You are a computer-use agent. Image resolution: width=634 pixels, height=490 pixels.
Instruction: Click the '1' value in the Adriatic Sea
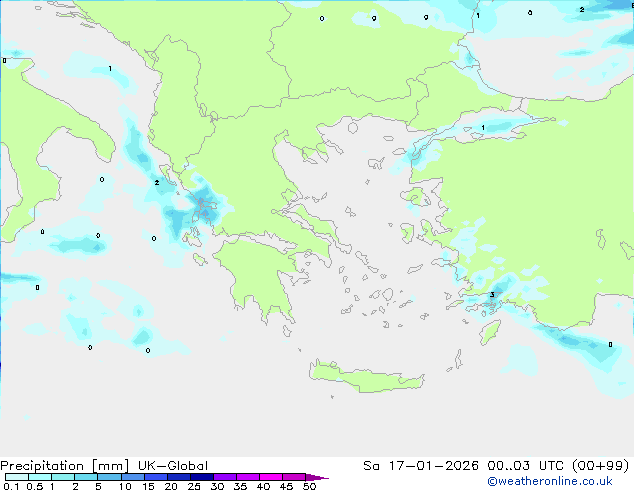(x=110, y=69)
